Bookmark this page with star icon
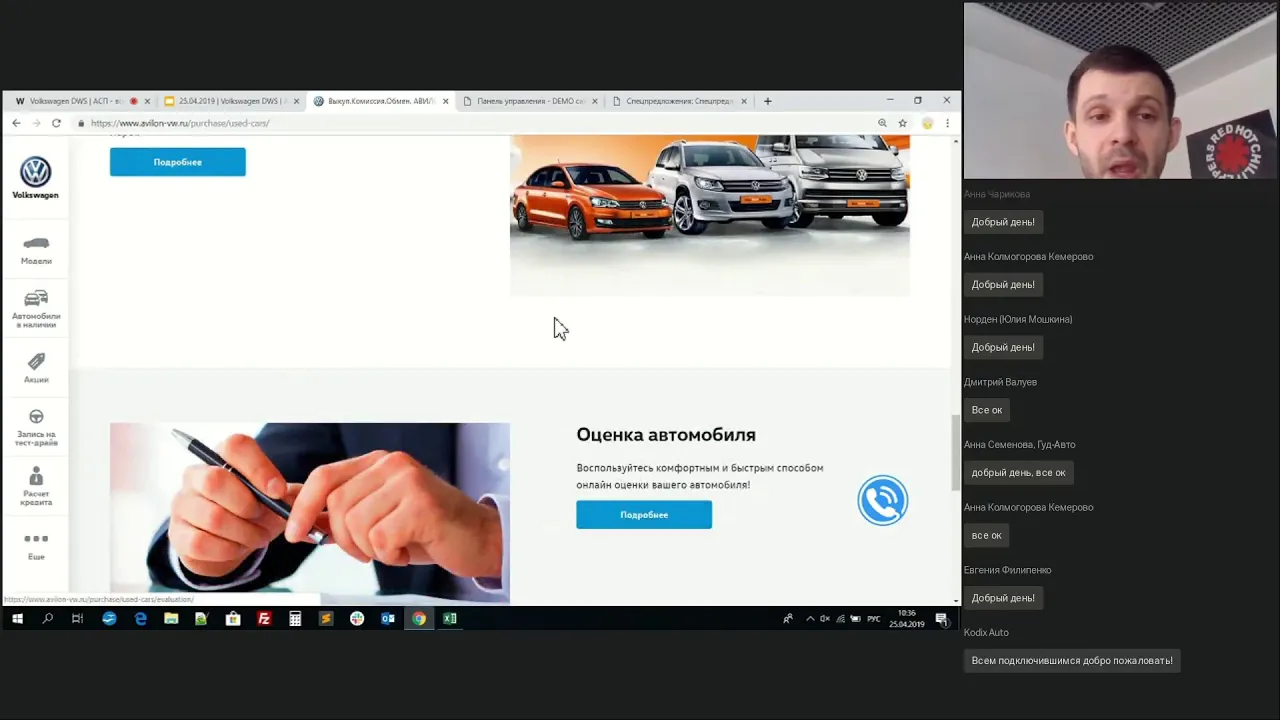Image resolution: width=1280 pixels, height=720 pixels. coord(902,123)
